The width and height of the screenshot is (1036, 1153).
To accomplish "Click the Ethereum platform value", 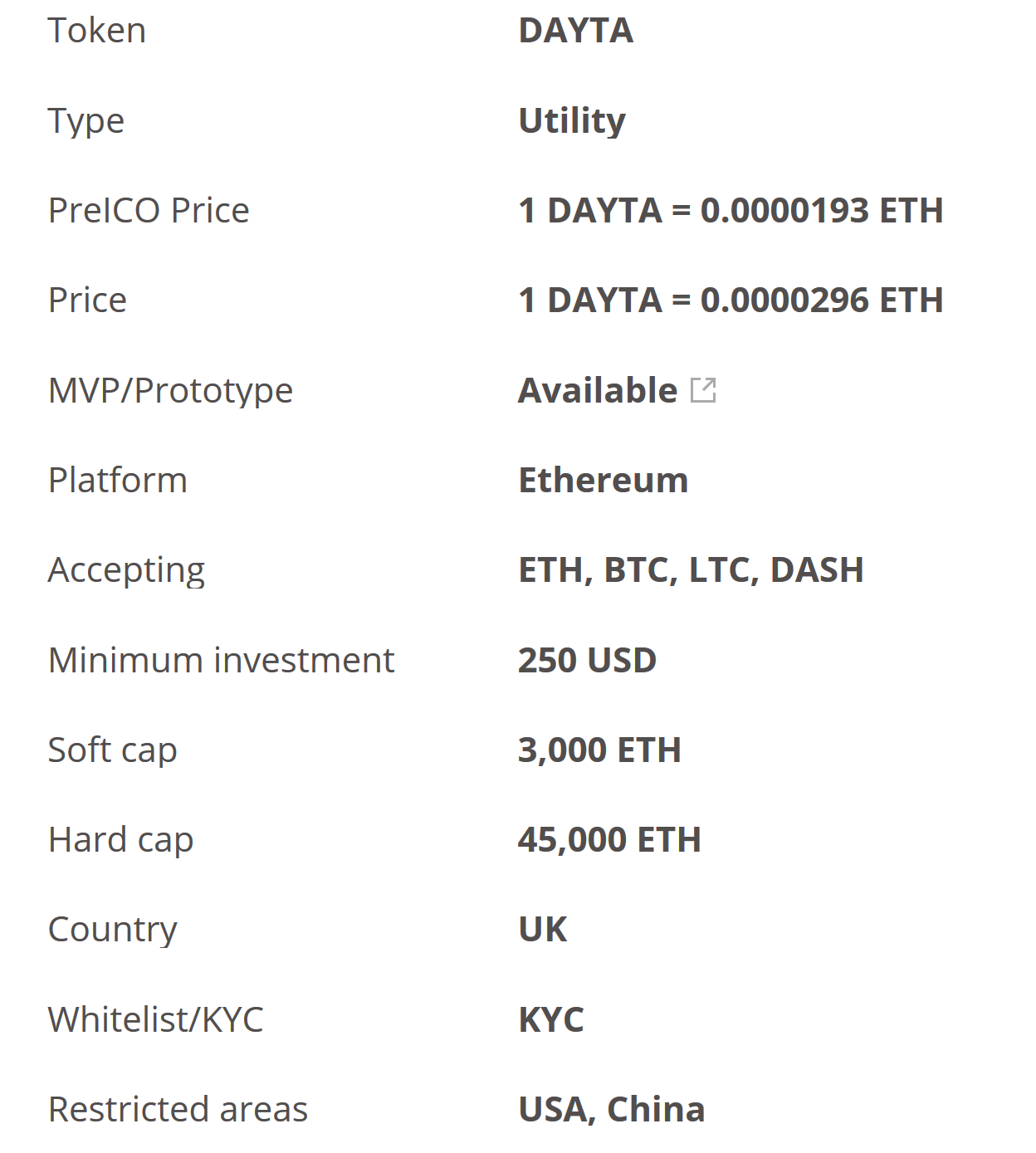I will tap(604, 481).
